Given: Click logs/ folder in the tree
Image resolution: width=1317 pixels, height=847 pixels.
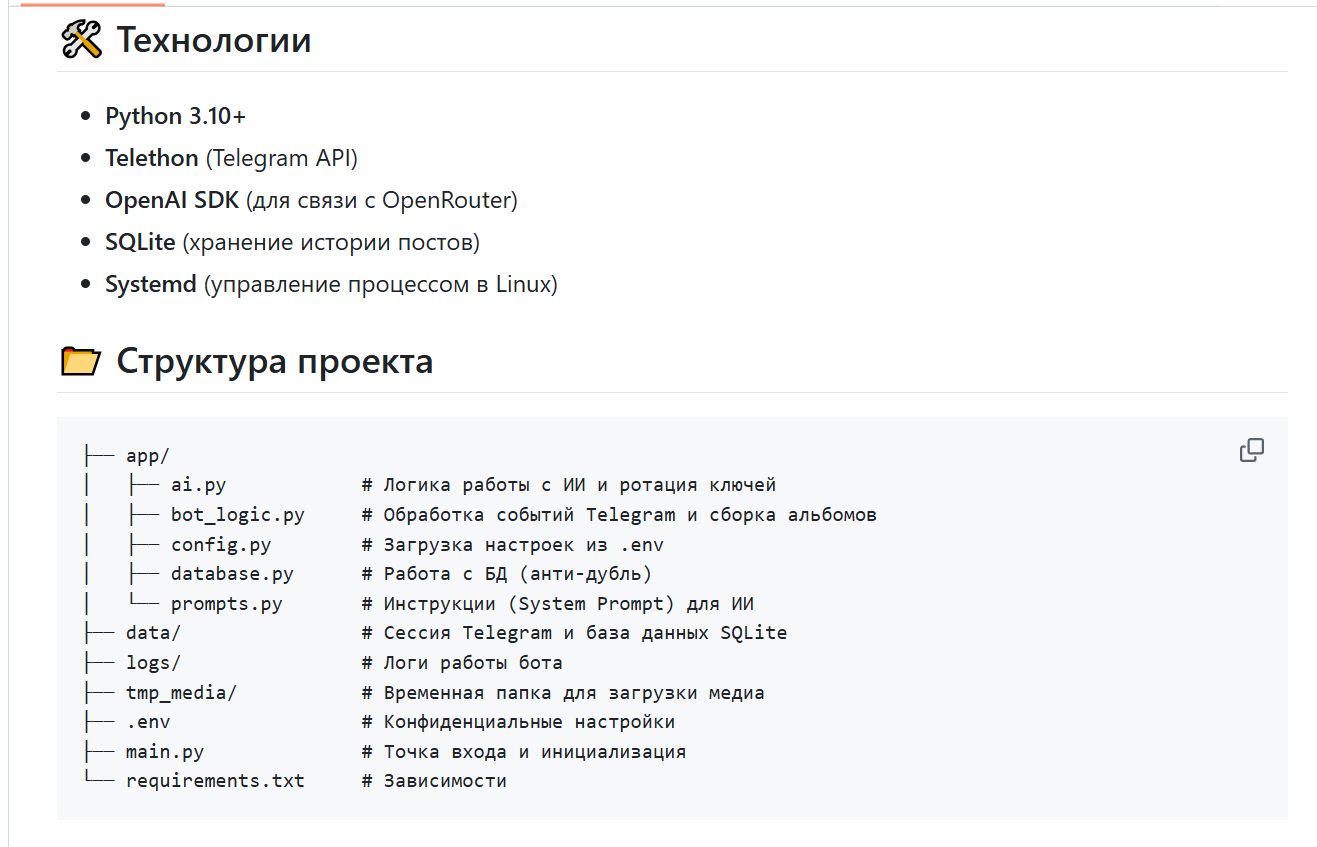Looking at the screenshot, I should pos(153,663).
